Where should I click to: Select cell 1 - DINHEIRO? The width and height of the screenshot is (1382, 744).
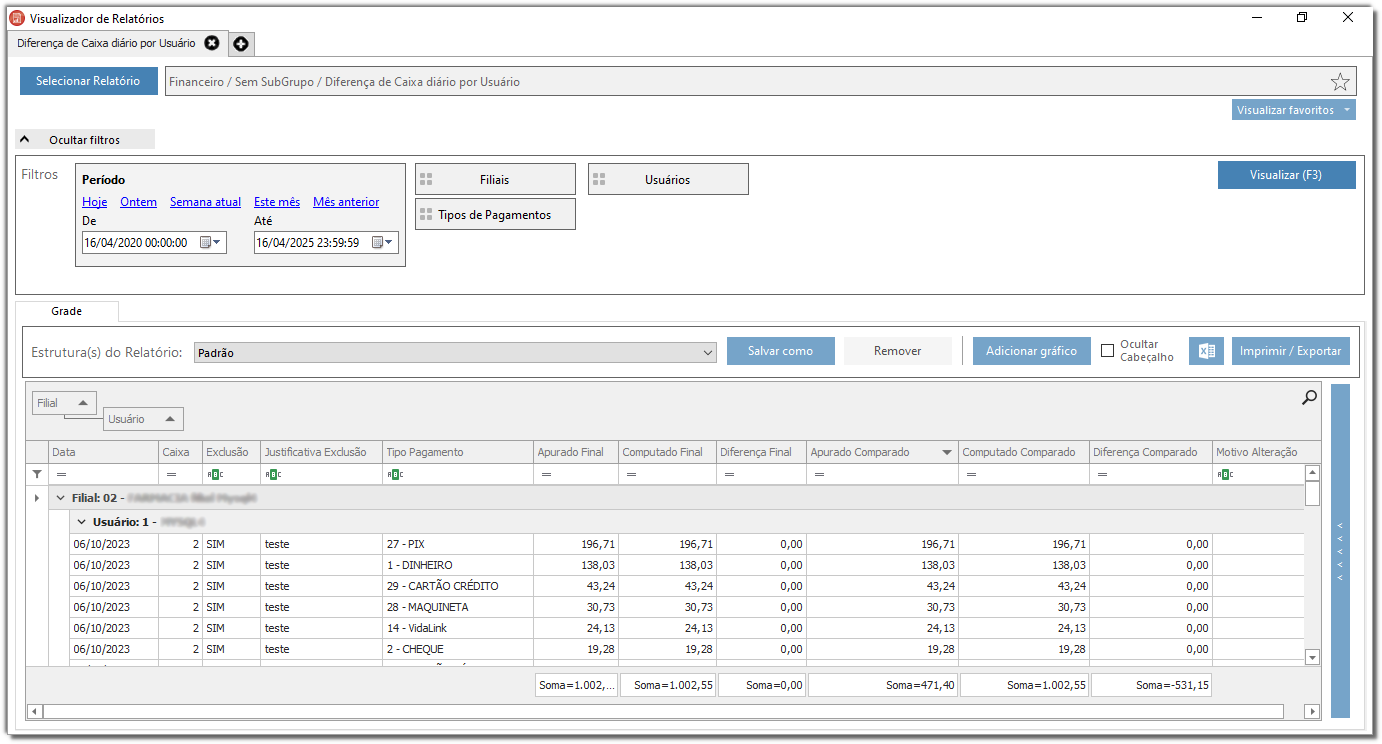458,565
